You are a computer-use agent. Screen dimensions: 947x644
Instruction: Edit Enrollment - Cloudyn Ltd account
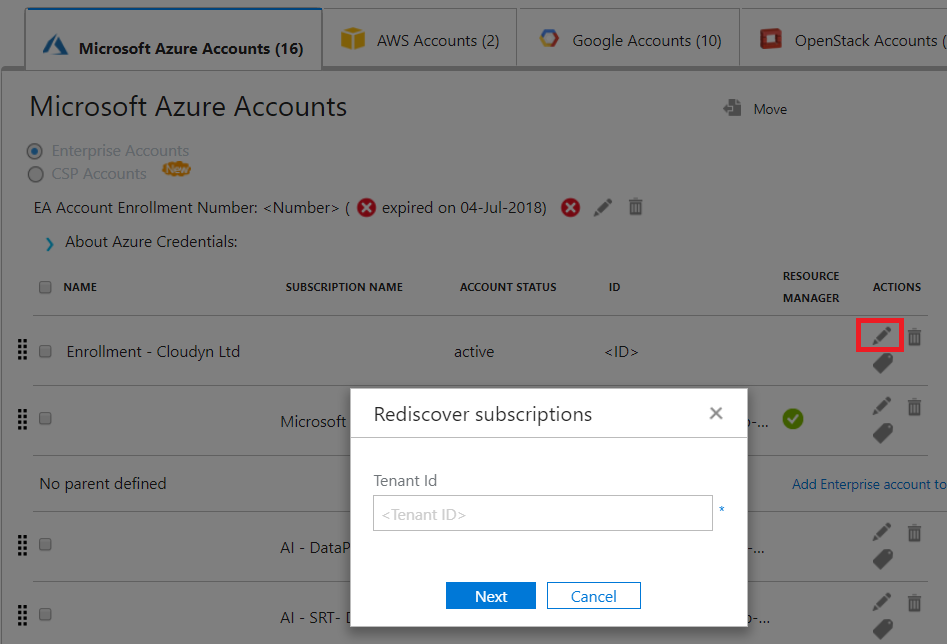(x=882, y=335)
